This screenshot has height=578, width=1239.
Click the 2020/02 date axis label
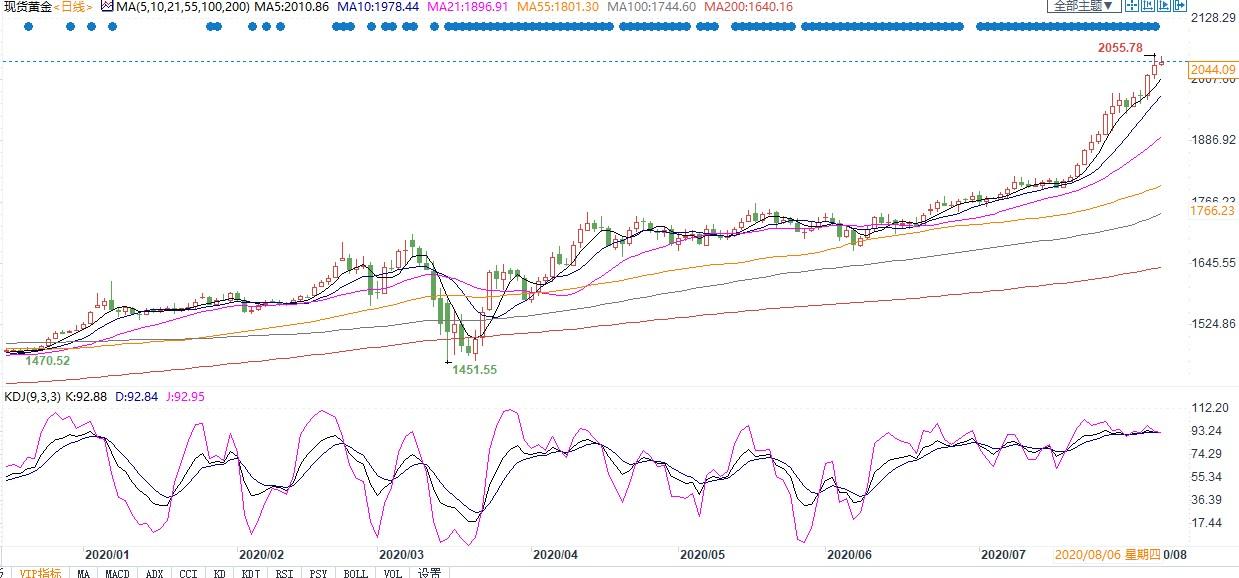click(261, 554)
